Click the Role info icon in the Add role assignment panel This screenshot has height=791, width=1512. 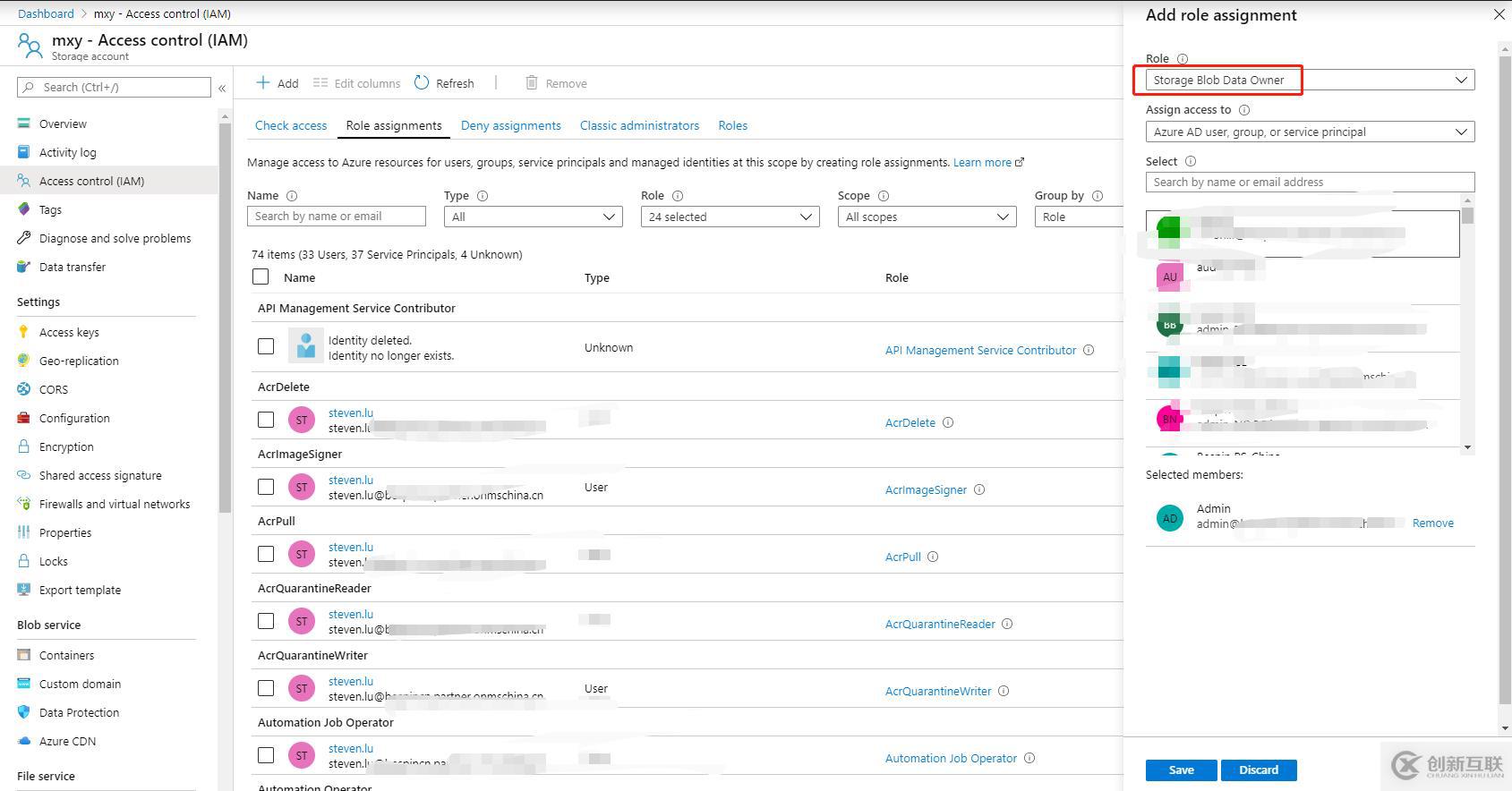coord(1182,59)
